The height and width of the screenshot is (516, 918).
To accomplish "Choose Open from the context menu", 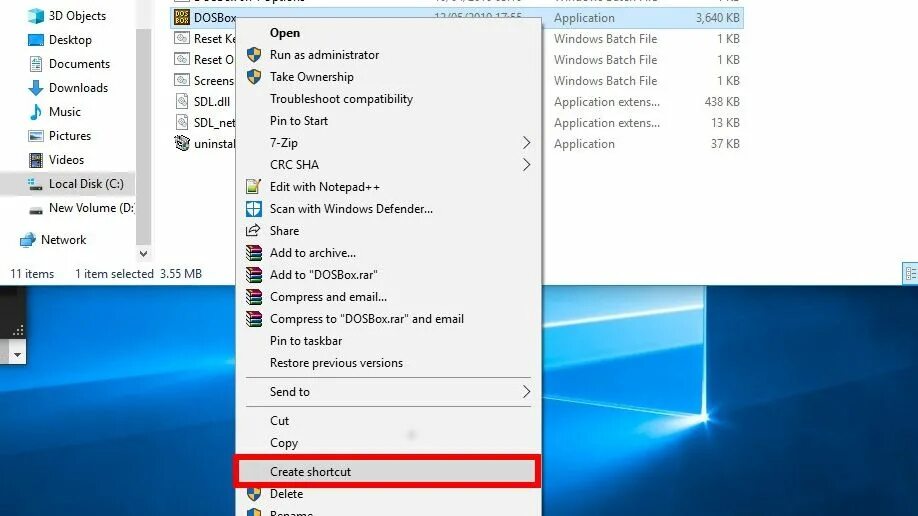I will [285, 33].
